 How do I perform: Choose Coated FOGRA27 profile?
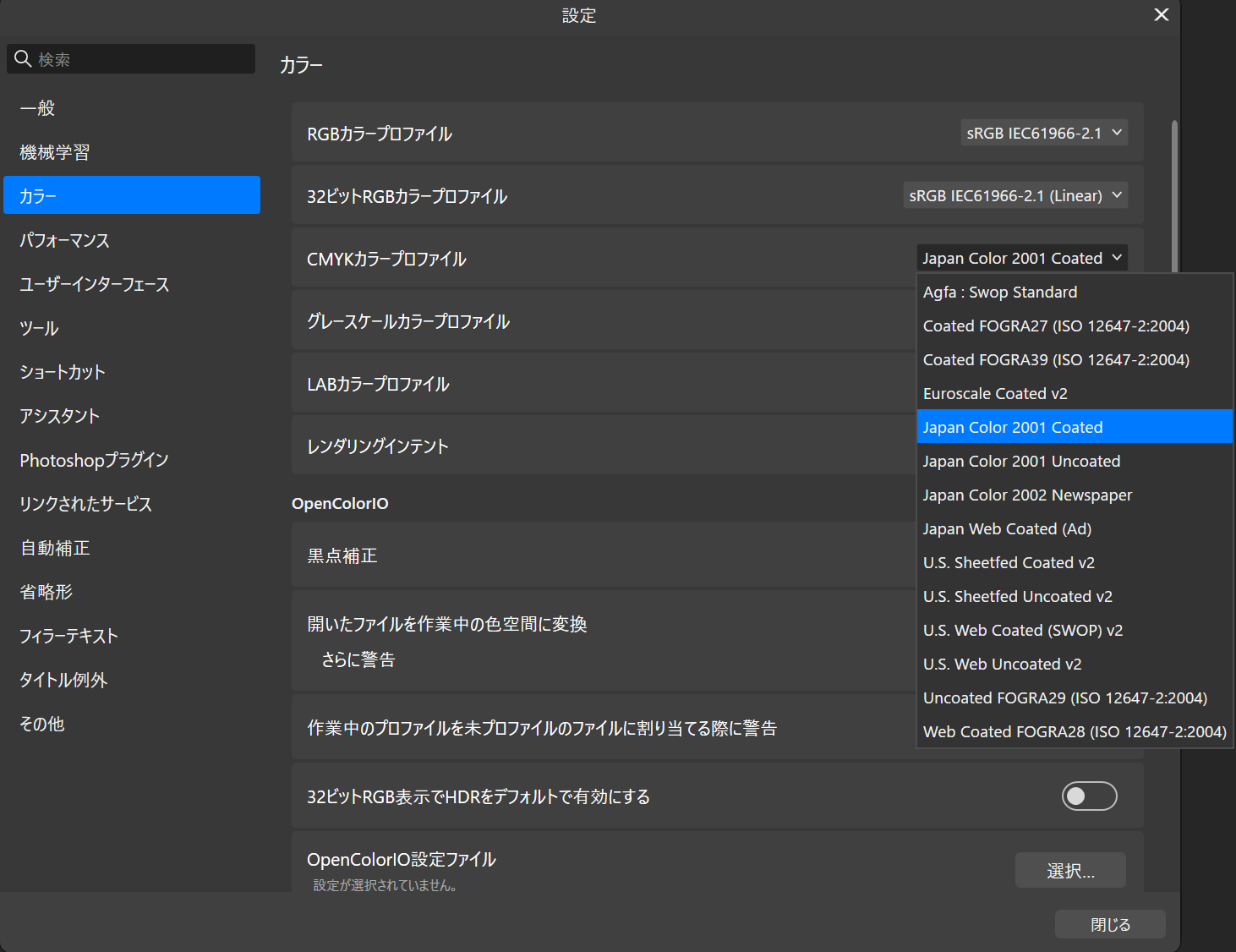tap(1075, 326)
